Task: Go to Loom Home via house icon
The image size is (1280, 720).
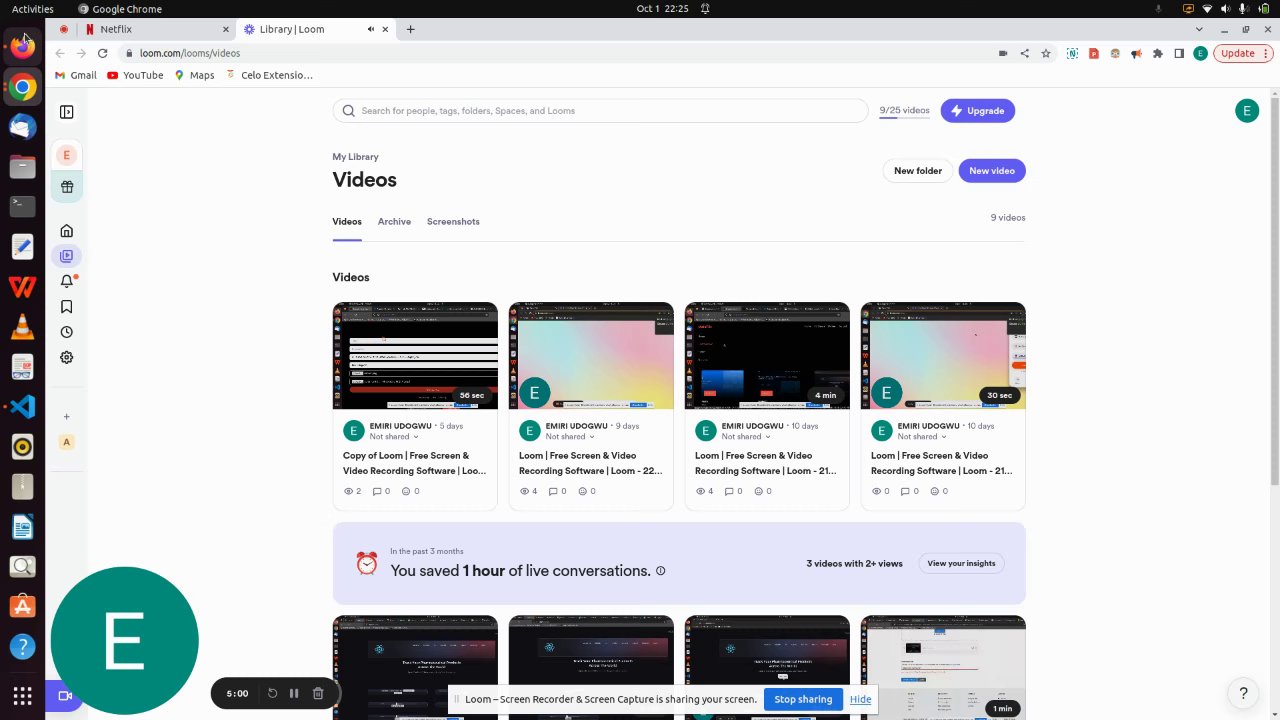Action: coord(67,231)
